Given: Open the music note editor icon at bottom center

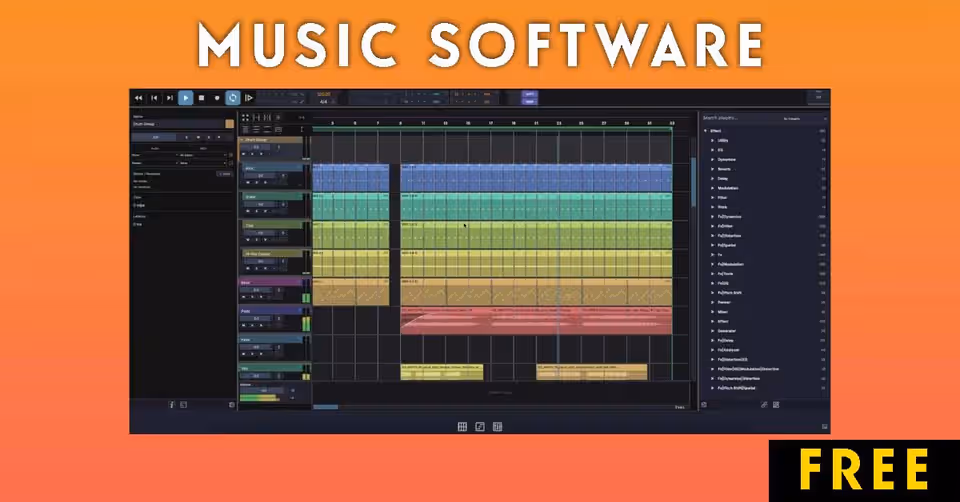Looking at the screenshot, I should click(x=480, y=427).
